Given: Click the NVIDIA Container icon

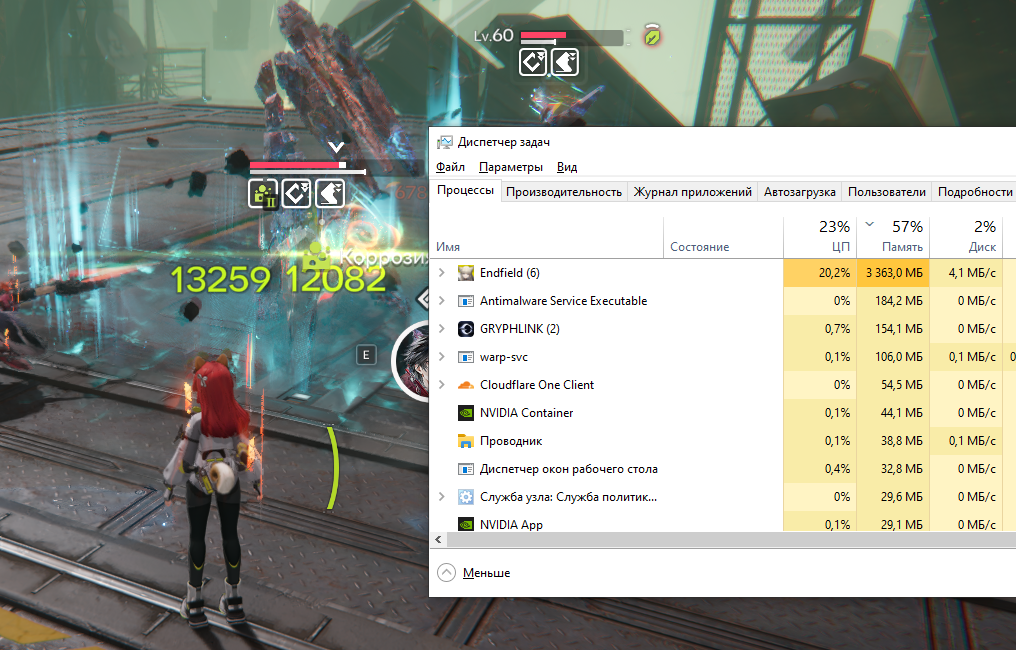Looking at the screenshot, I should (x=465, y=413).
